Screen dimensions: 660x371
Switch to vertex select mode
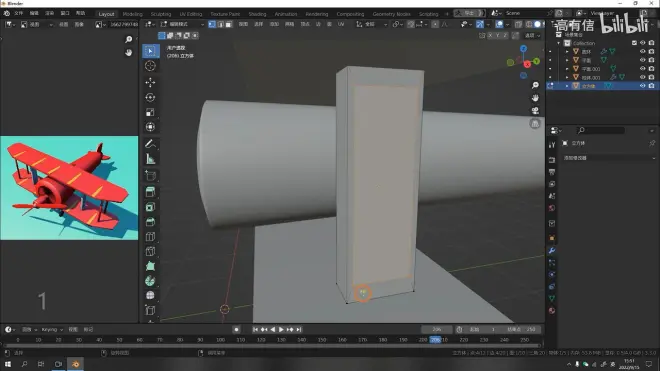click(x=212, y=24)
